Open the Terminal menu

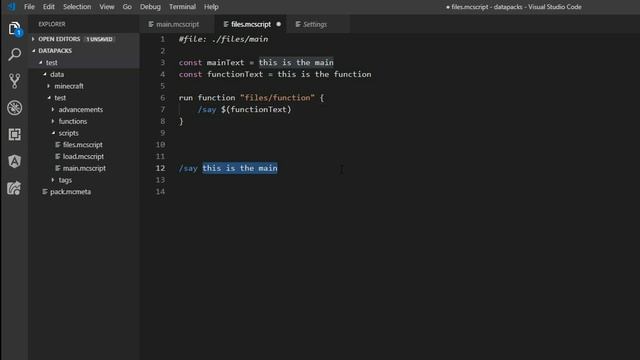pos(182,7)
